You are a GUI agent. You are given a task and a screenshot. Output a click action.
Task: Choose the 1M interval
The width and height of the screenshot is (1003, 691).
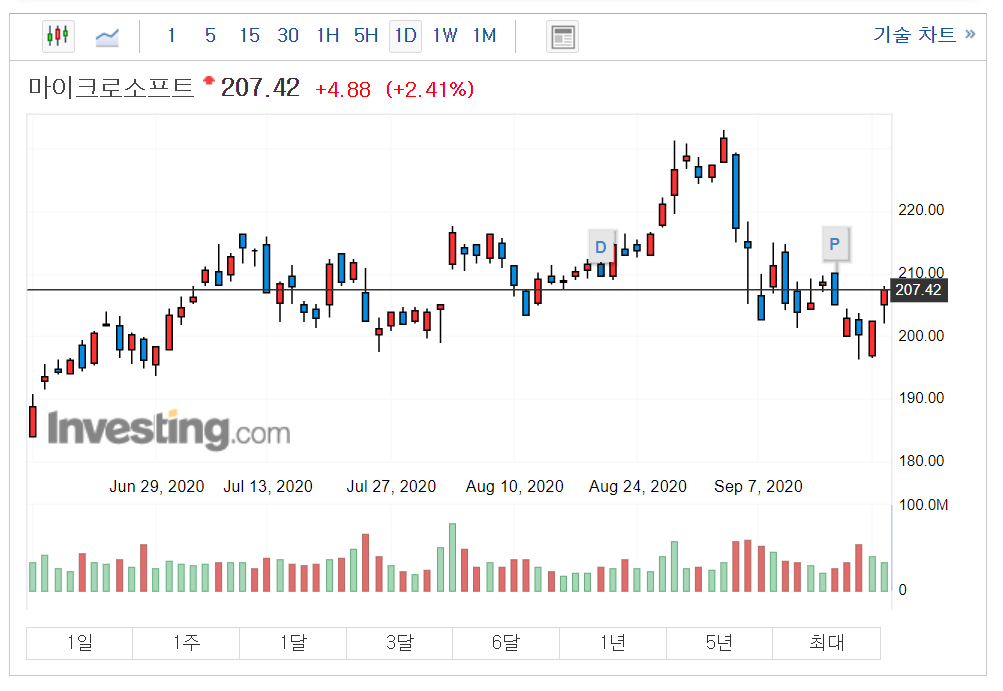pyautogui.click(x=484, y=35)
